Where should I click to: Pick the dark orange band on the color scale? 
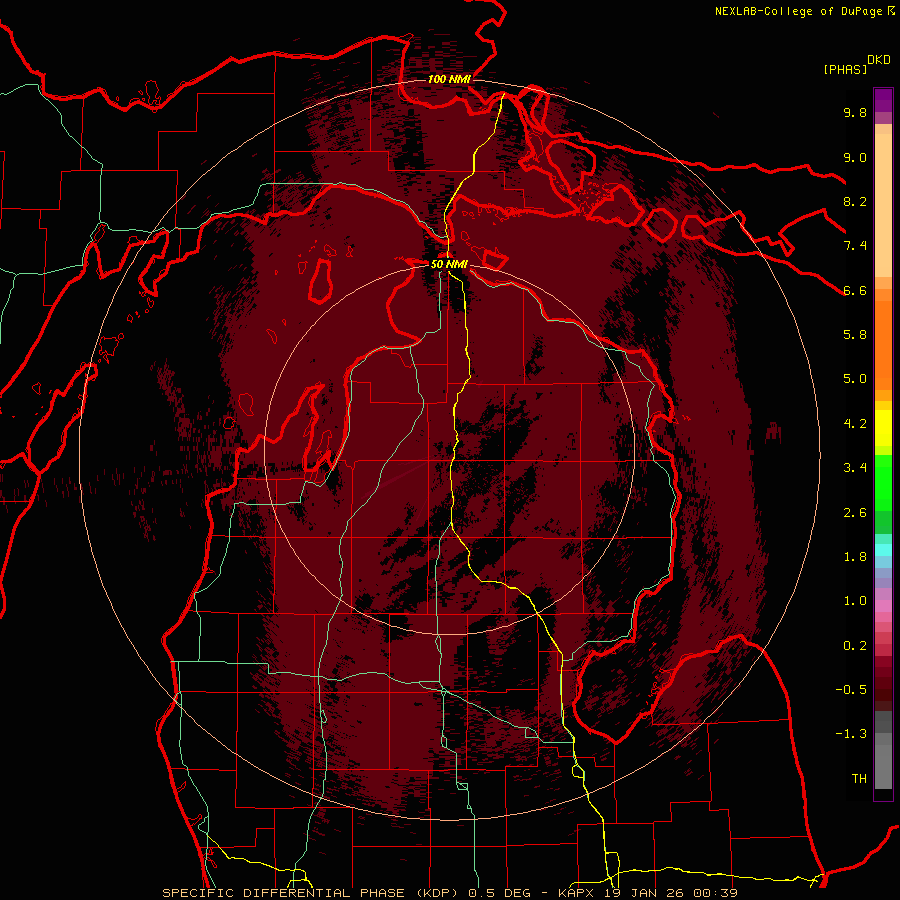point(883,345)
